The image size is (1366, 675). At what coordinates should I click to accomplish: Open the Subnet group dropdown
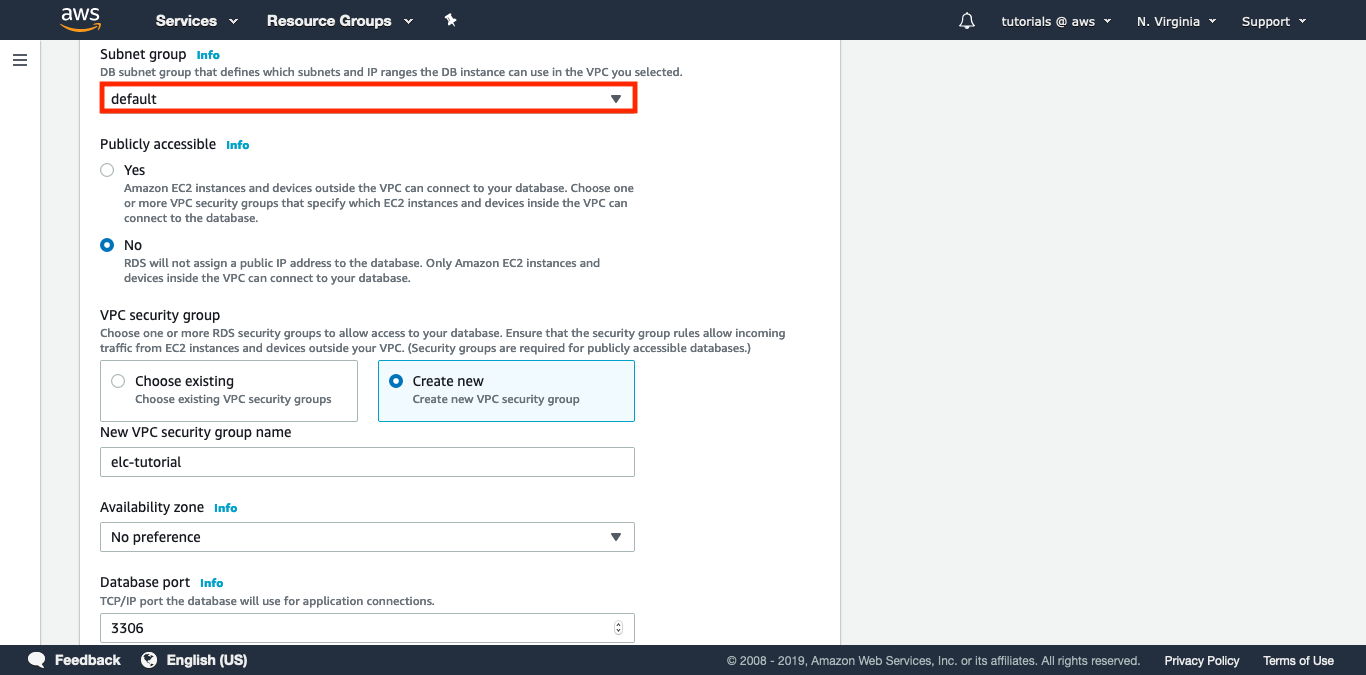367,99
